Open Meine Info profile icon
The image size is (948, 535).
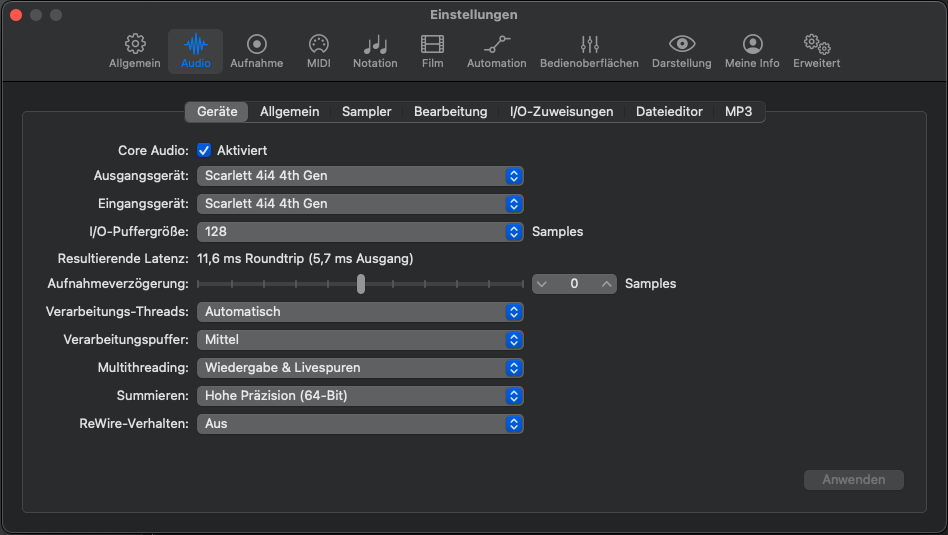(752, 45)
